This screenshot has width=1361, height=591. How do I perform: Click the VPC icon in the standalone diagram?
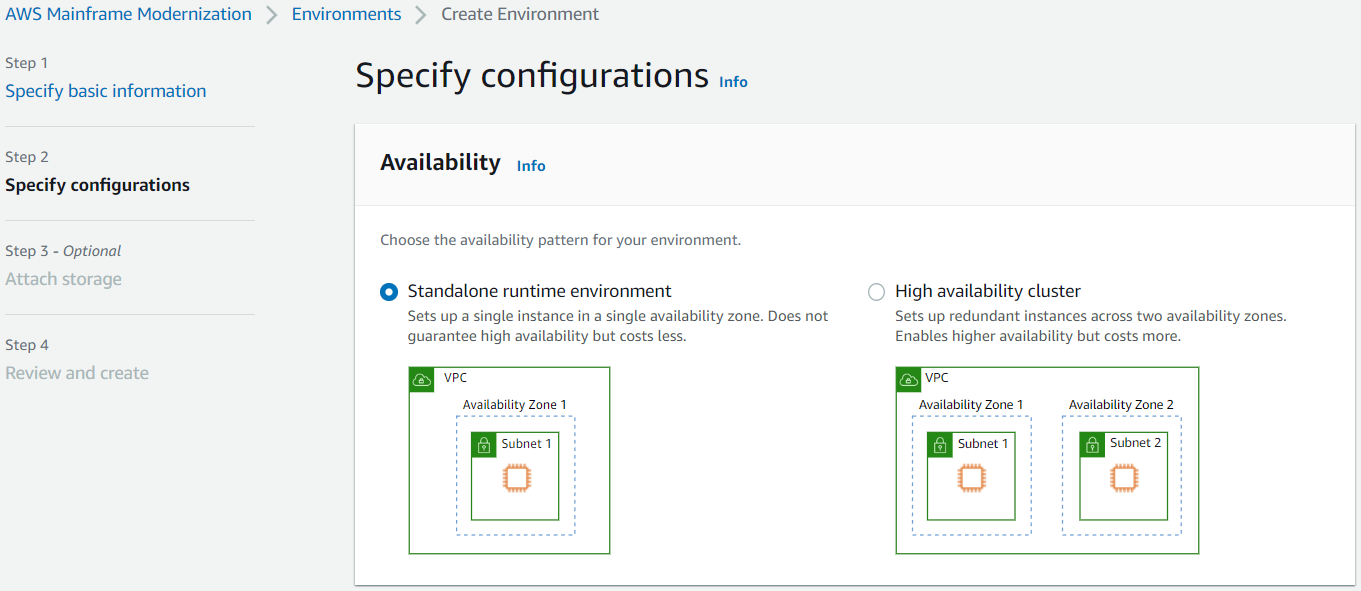(x=421, y=379)
